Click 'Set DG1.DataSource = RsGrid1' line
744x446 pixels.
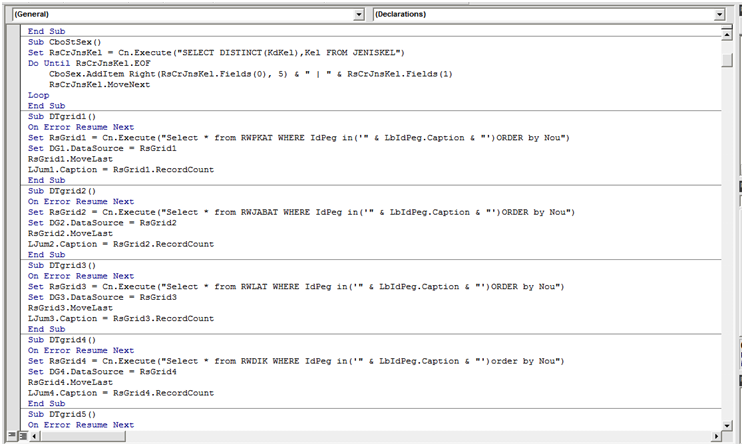click(x=102, y=148)
